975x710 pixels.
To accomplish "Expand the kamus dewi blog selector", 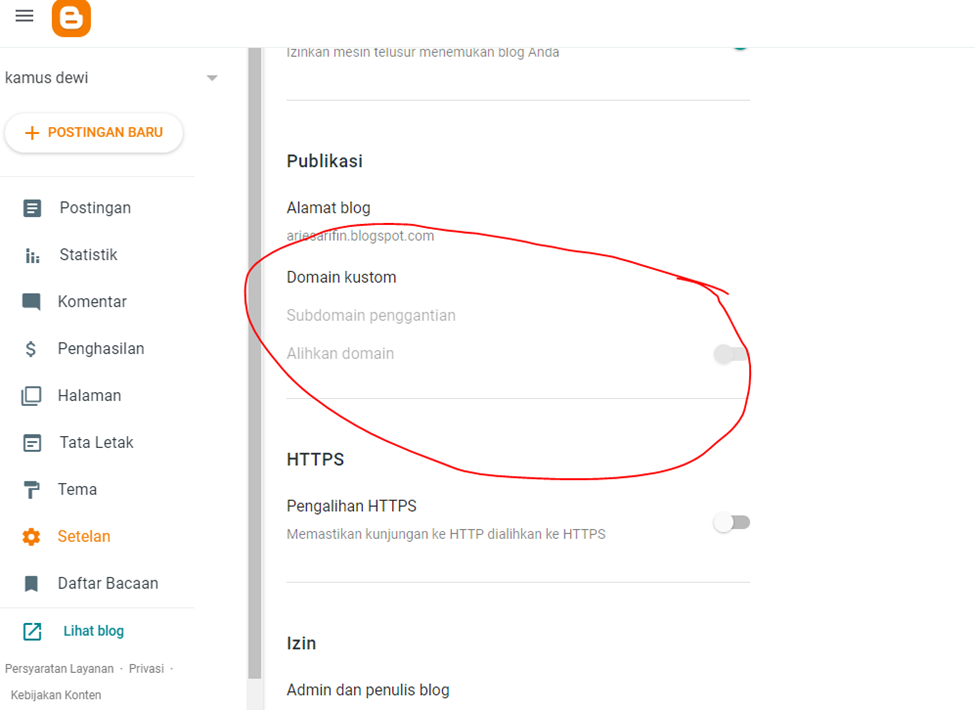I will coord(212,78).
